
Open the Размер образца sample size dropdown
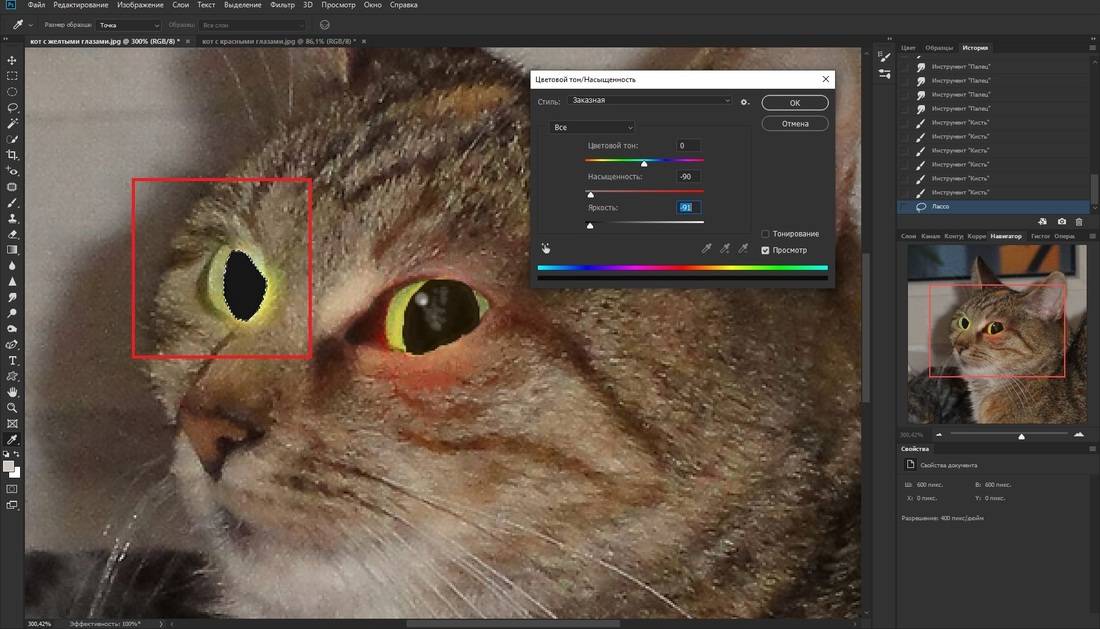[x=128, y=25]
